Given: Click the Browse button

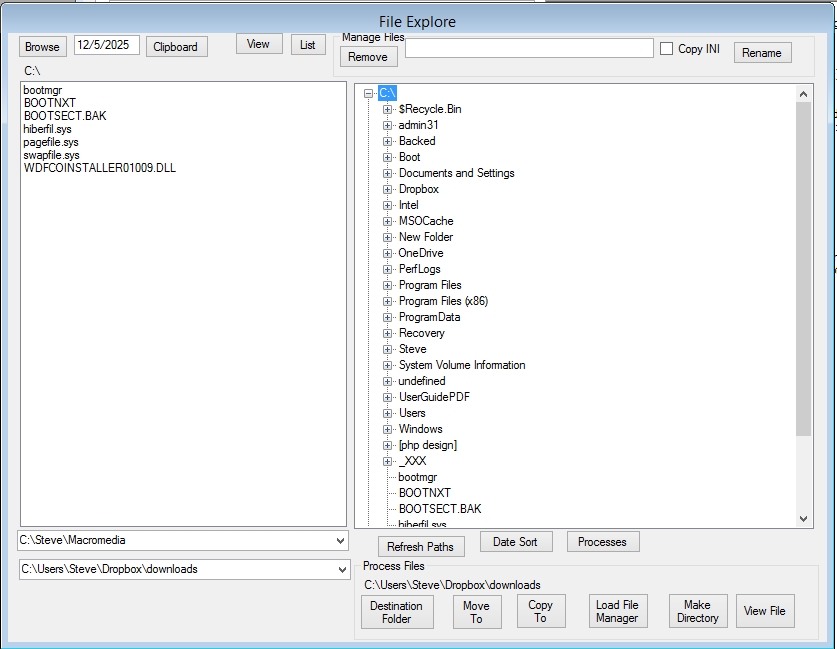Looking at the screenshot, I should pos(42,47).
